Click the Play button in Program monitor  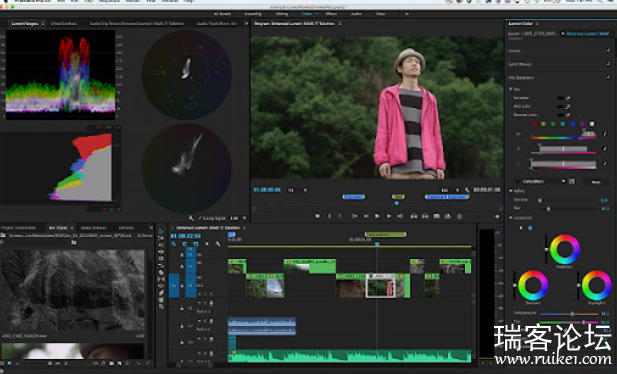[x=377, y=216]
